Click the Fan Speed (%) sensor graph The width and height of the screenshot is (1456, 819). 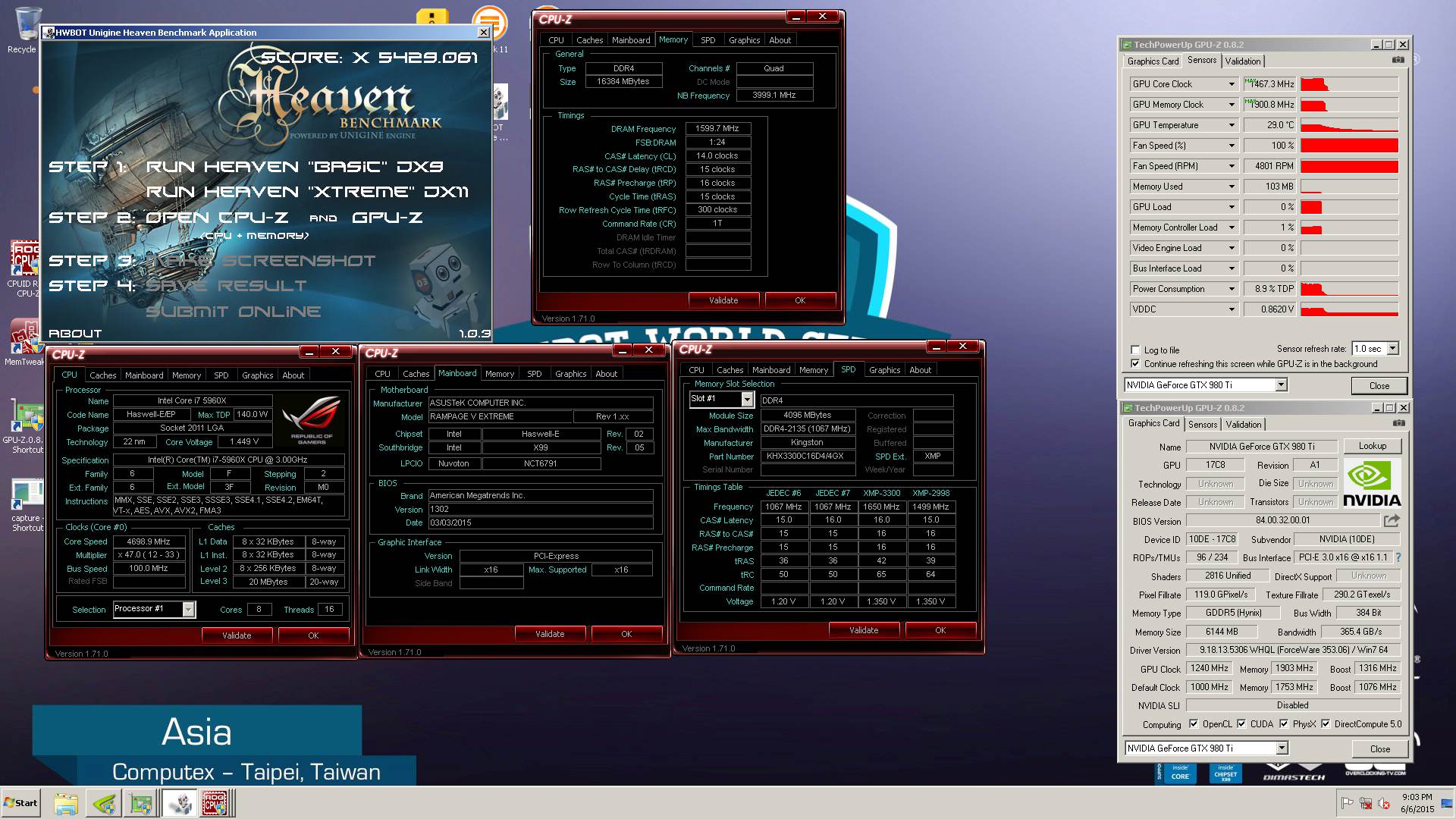[x=1349, y=146]
